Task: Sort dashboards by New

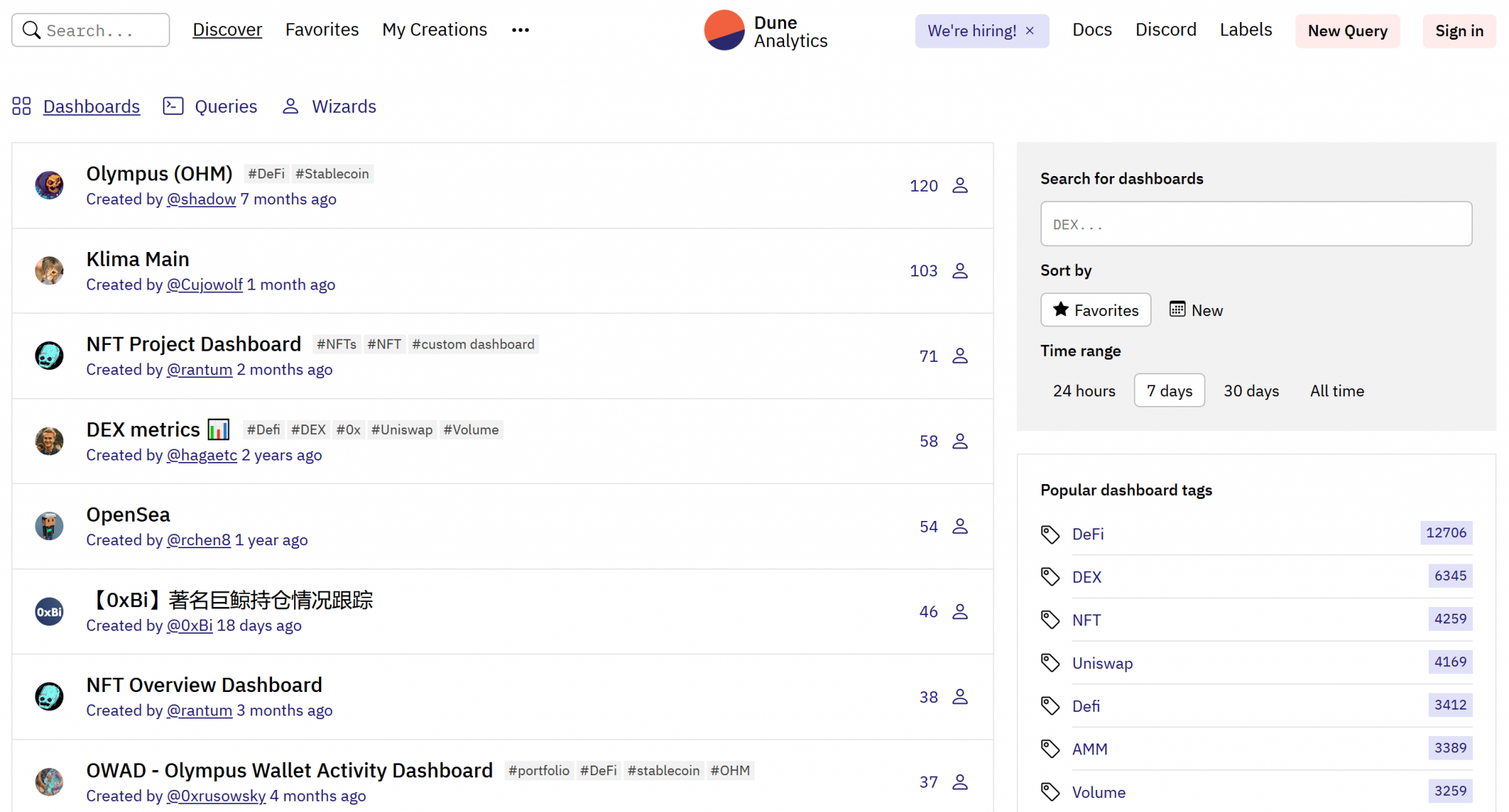Action: coord(1196,310)
